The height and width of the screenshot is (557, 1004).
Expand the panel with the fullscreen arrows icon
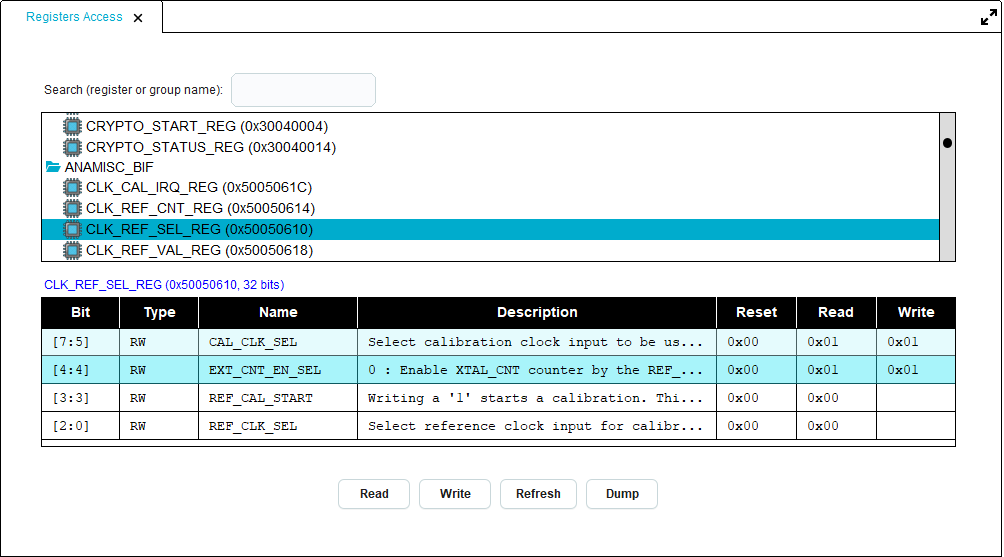[x=989, y=18]
